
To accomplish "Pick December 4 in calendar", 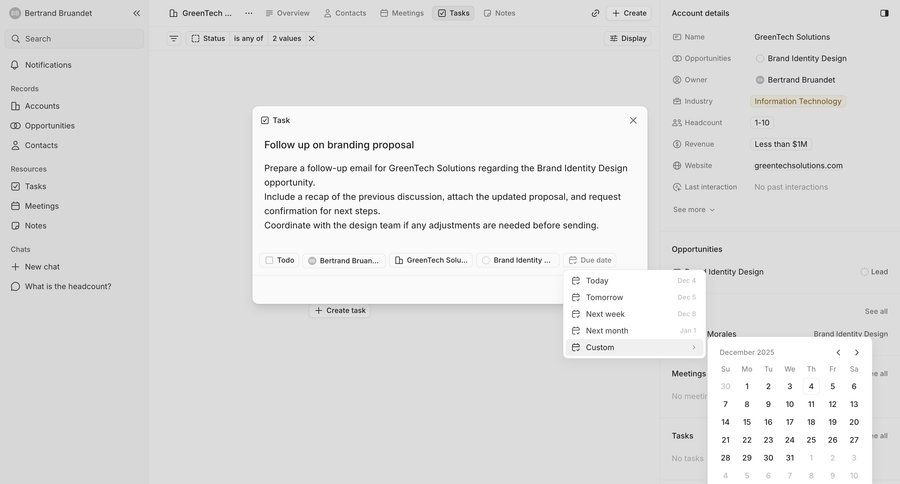I will point(811,386).
